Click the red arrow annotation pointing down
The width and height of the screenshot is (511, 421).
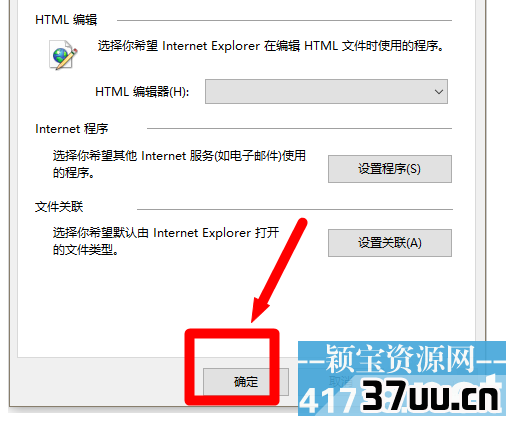(x=279, y=270)
